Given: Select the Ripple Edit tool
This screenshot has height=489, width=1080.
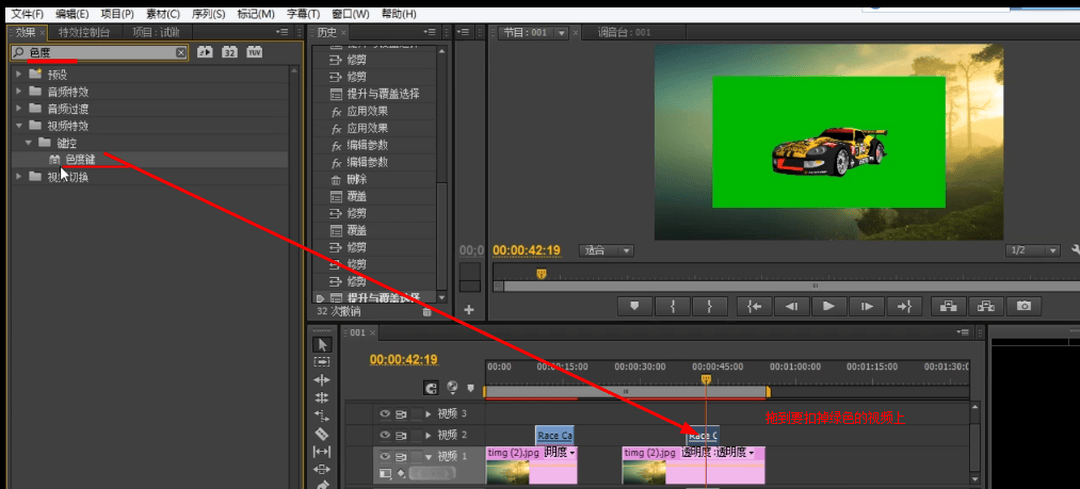Looking at the screenshot, I should pyautogui.click(x=322, y=380).
